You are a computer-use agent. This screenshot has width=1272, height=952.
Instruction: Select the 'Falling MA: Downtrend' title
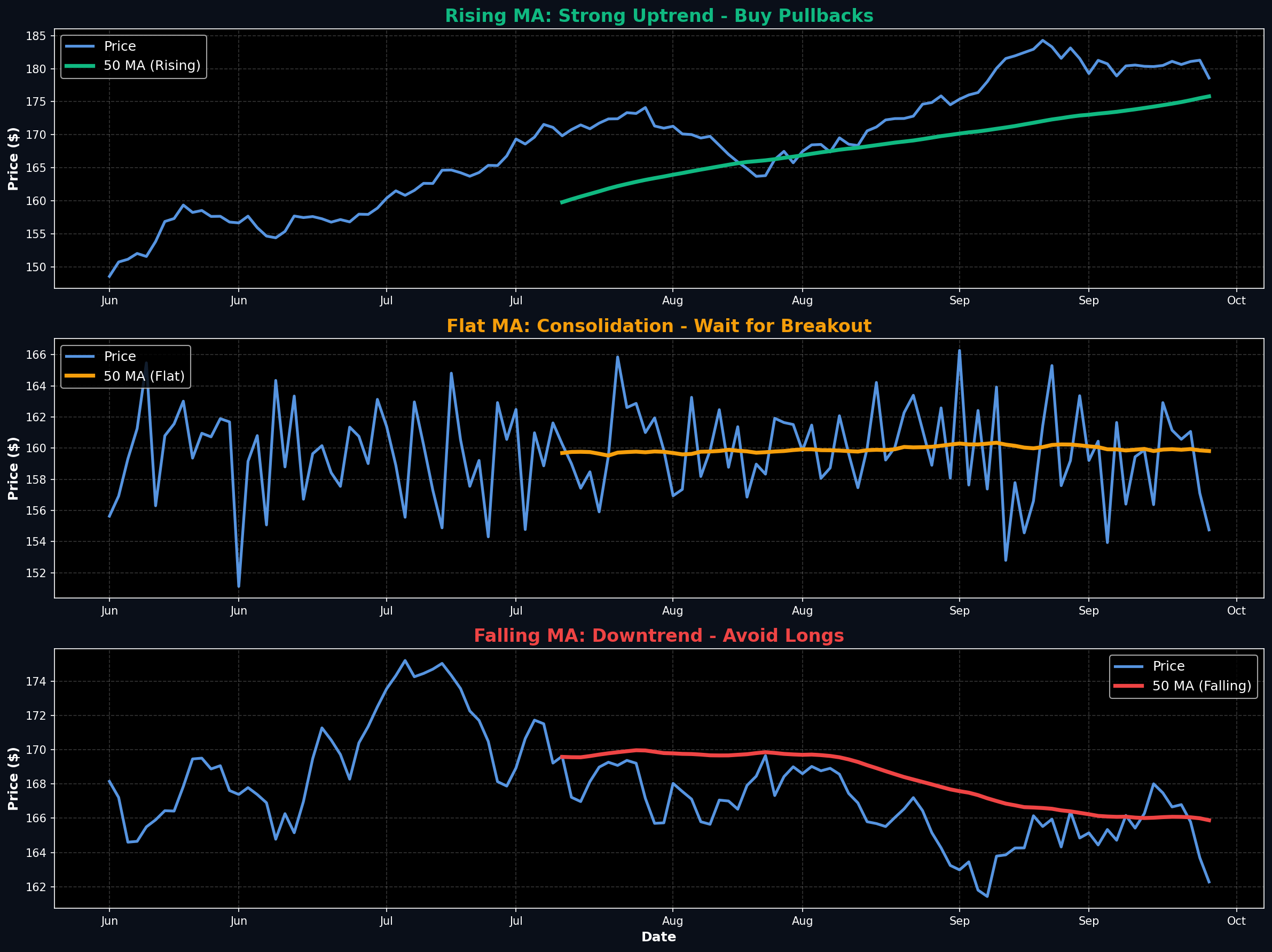click(x=659, y=636)
